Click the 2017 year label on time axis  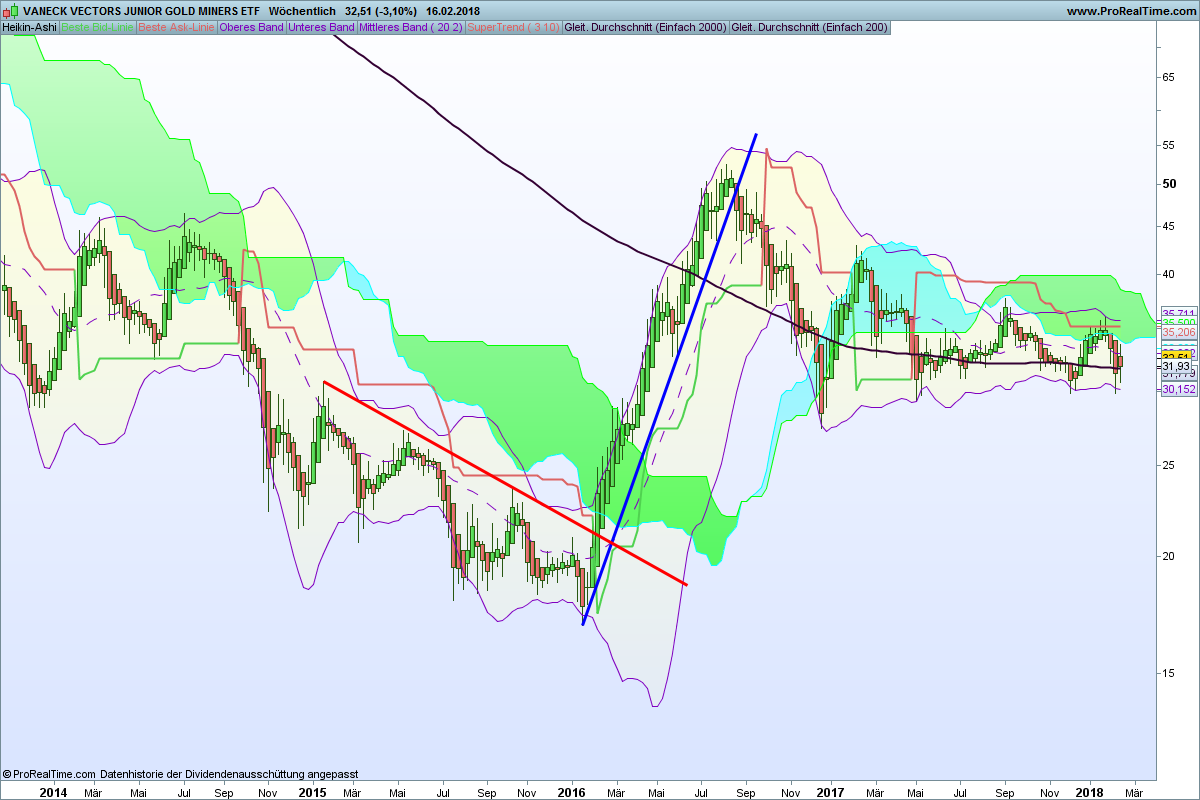pyautogui.click(x=831, y=792)
